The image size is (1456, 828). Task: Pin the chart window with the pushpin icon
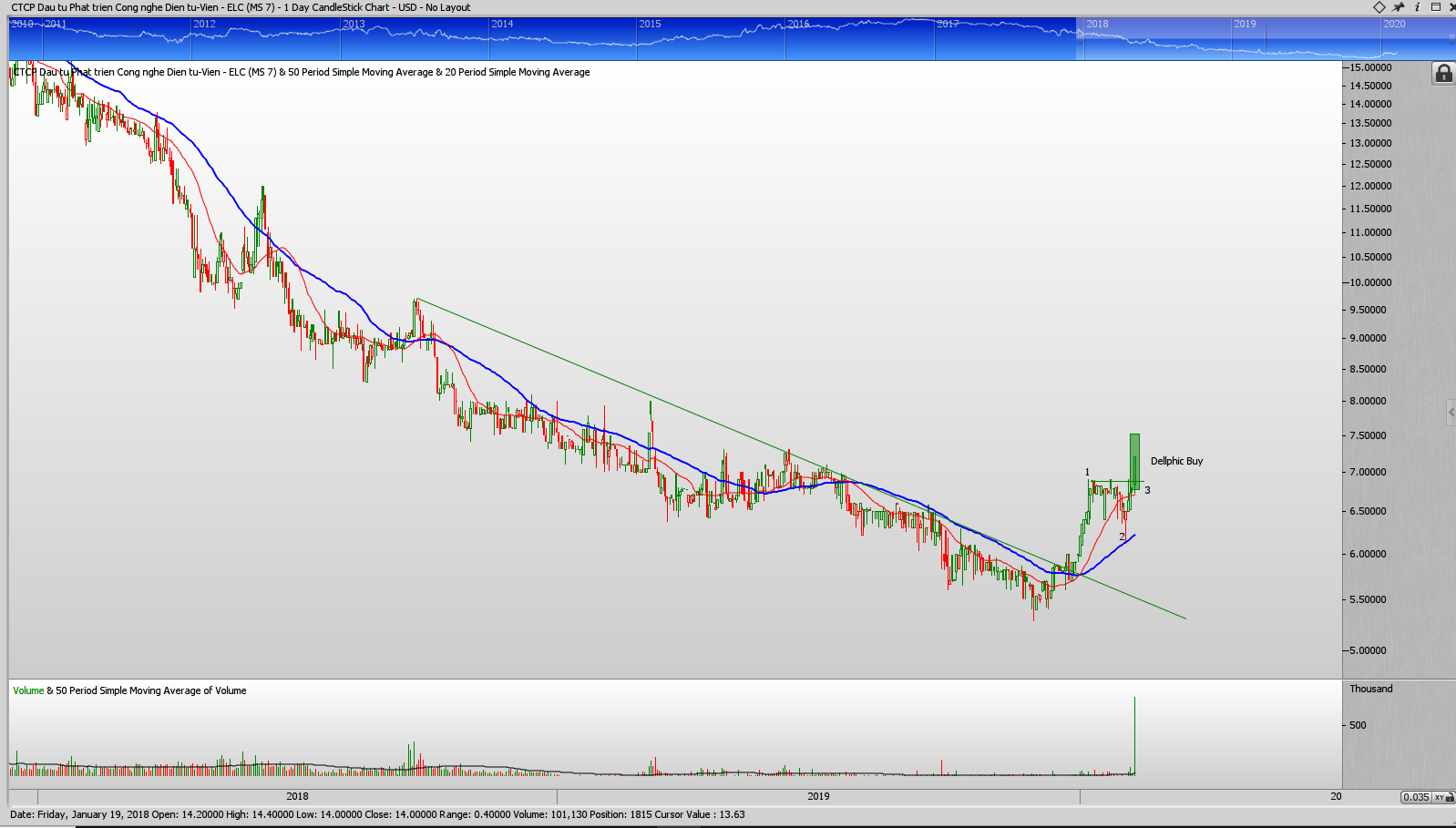1399,7
